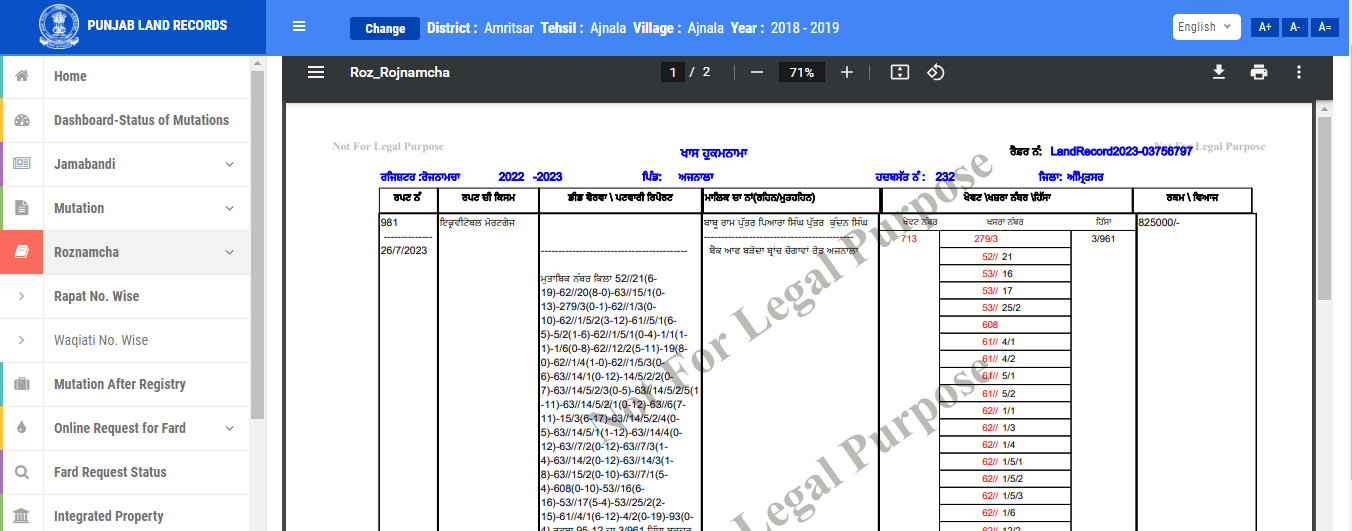Open Fard Request Status item
1352x531 pixels.
124,472
